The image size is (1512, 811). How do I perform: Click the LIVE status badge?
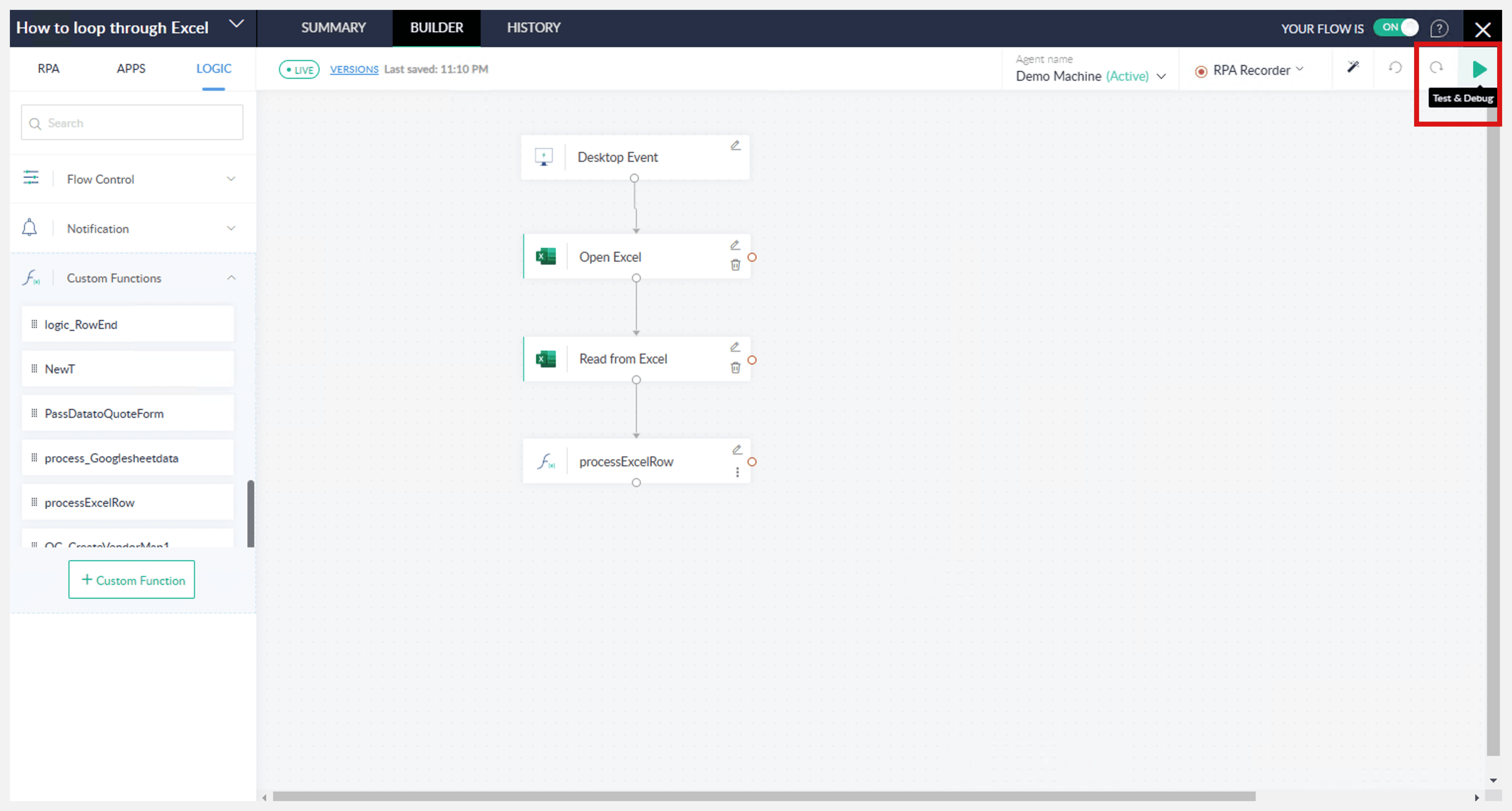[299, 69]
